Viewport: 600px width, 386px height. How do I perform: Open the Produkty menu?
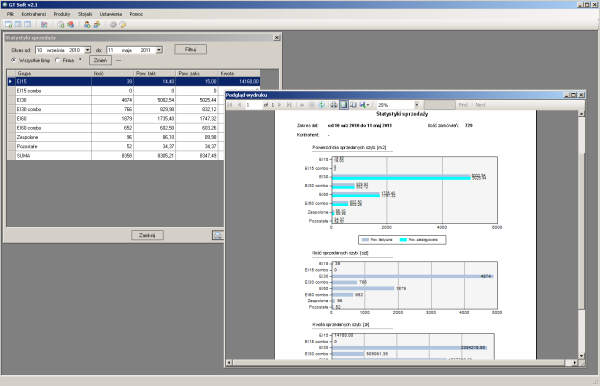point(62,14)
